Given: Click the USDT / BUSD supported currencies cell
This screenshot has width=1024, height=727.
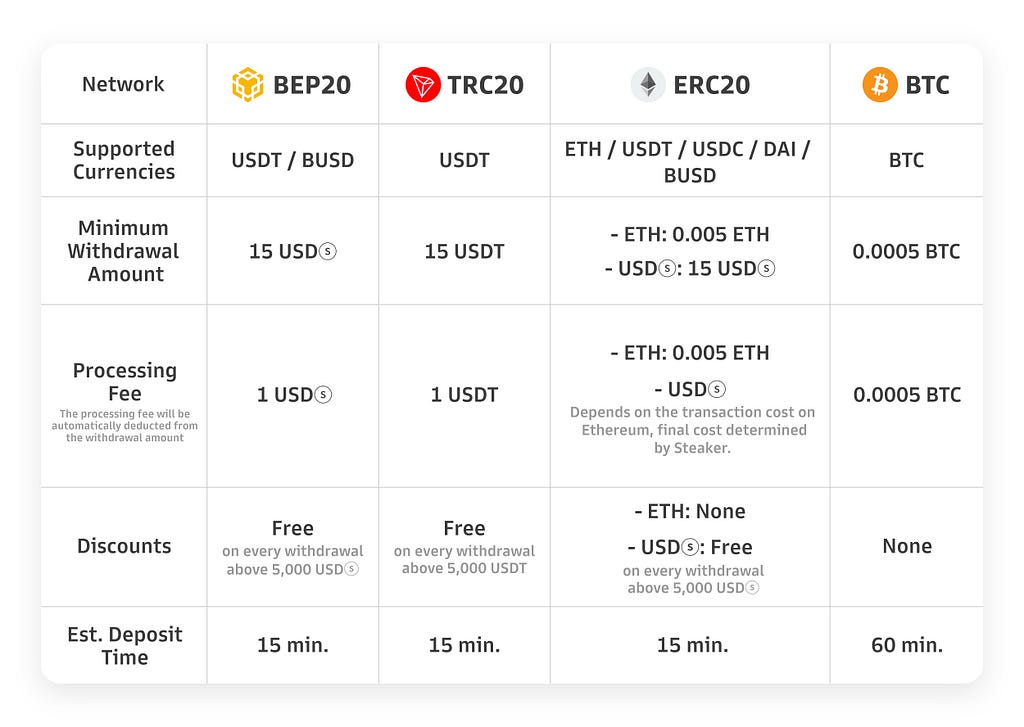Looking at the screenshot, I should 292,160.
